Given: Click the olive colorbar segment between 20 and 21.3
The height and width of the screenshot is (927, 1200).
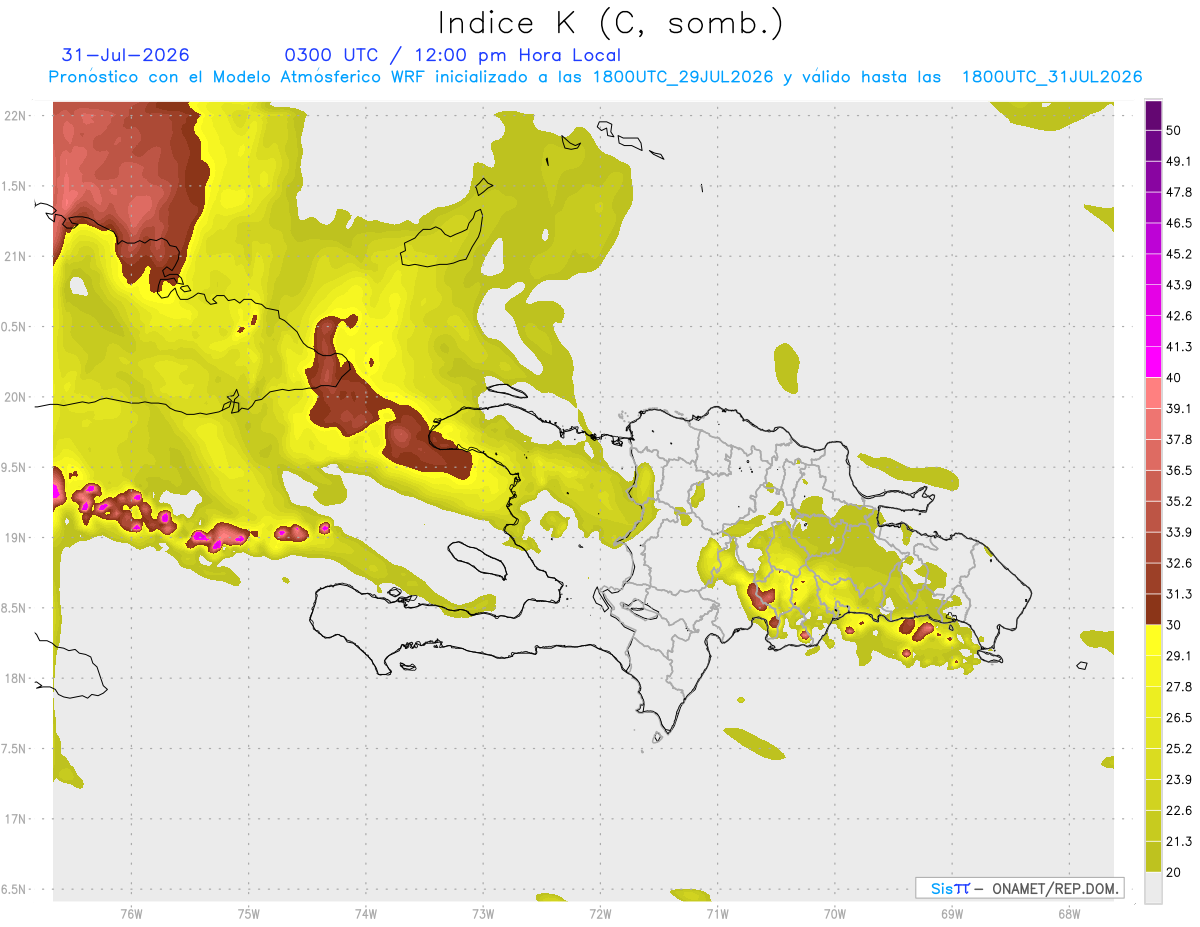Looking at the screenshot, I should pyautogui.click(x=1153, y=857).
